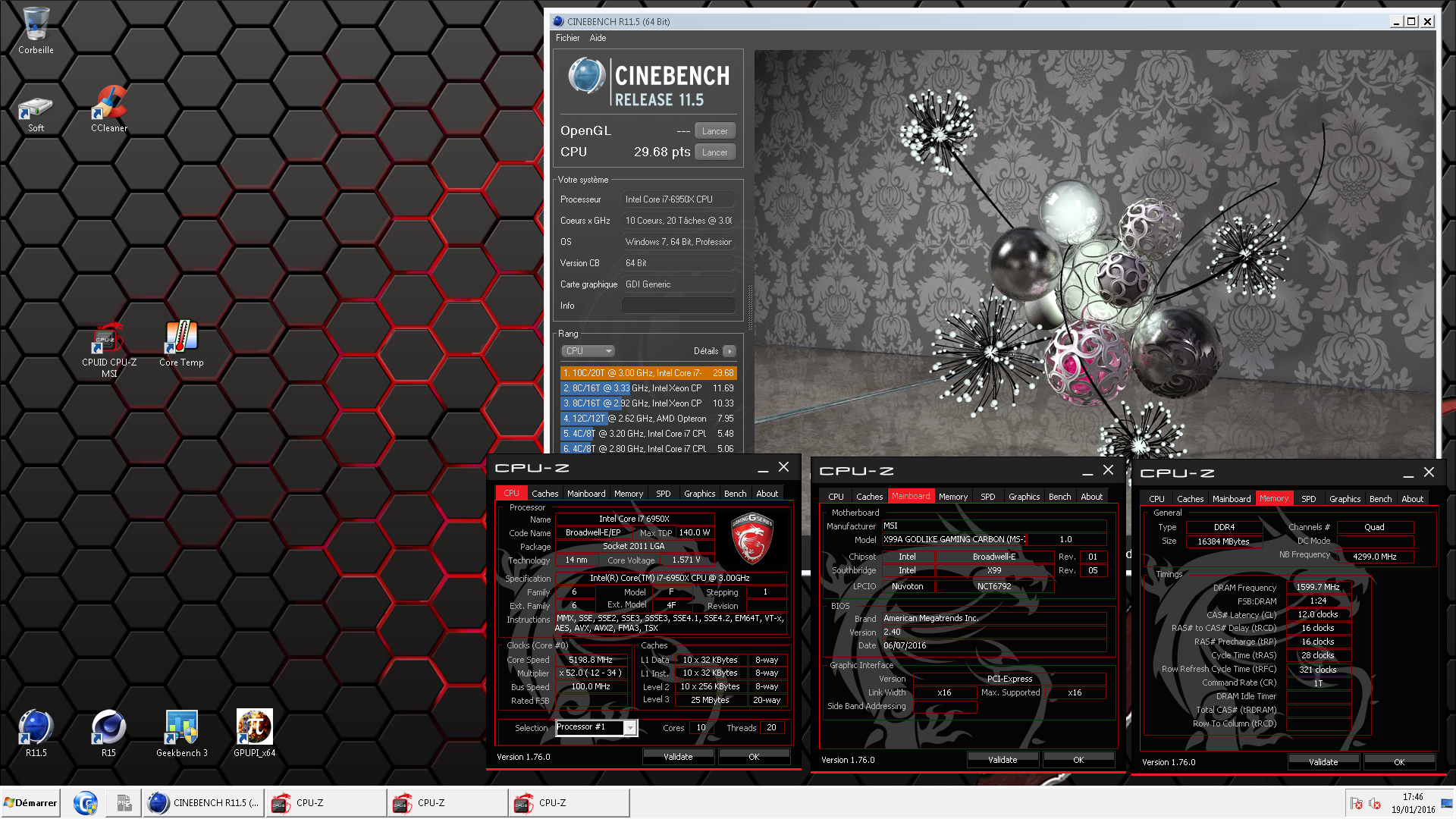
Task: Open the R15 Cinebench desktop shortcut
Action: coord(108,733)
